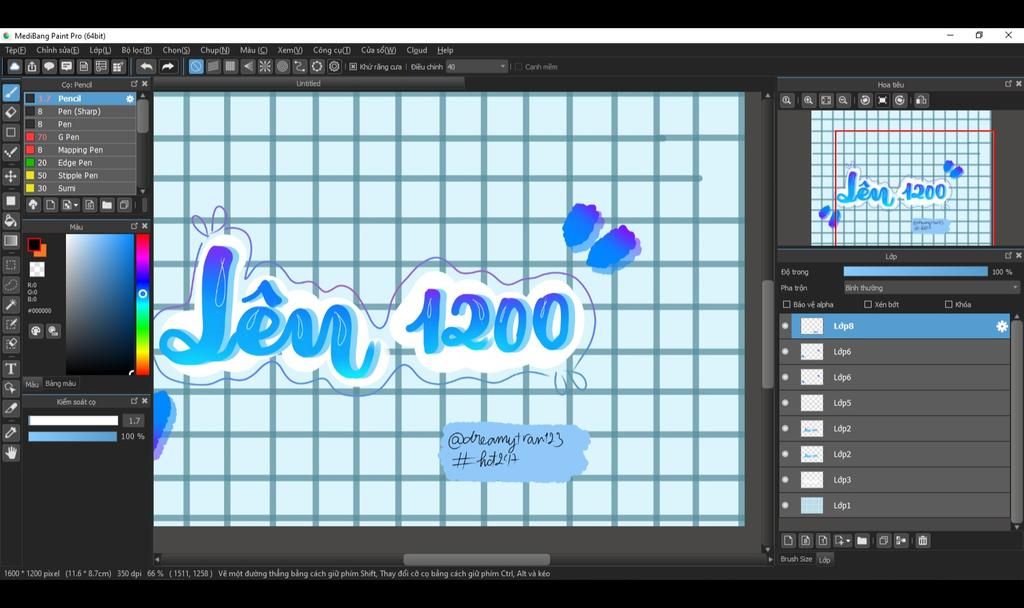
Task: Click the Undo arrow in toolbar
Action: (146, 67)
